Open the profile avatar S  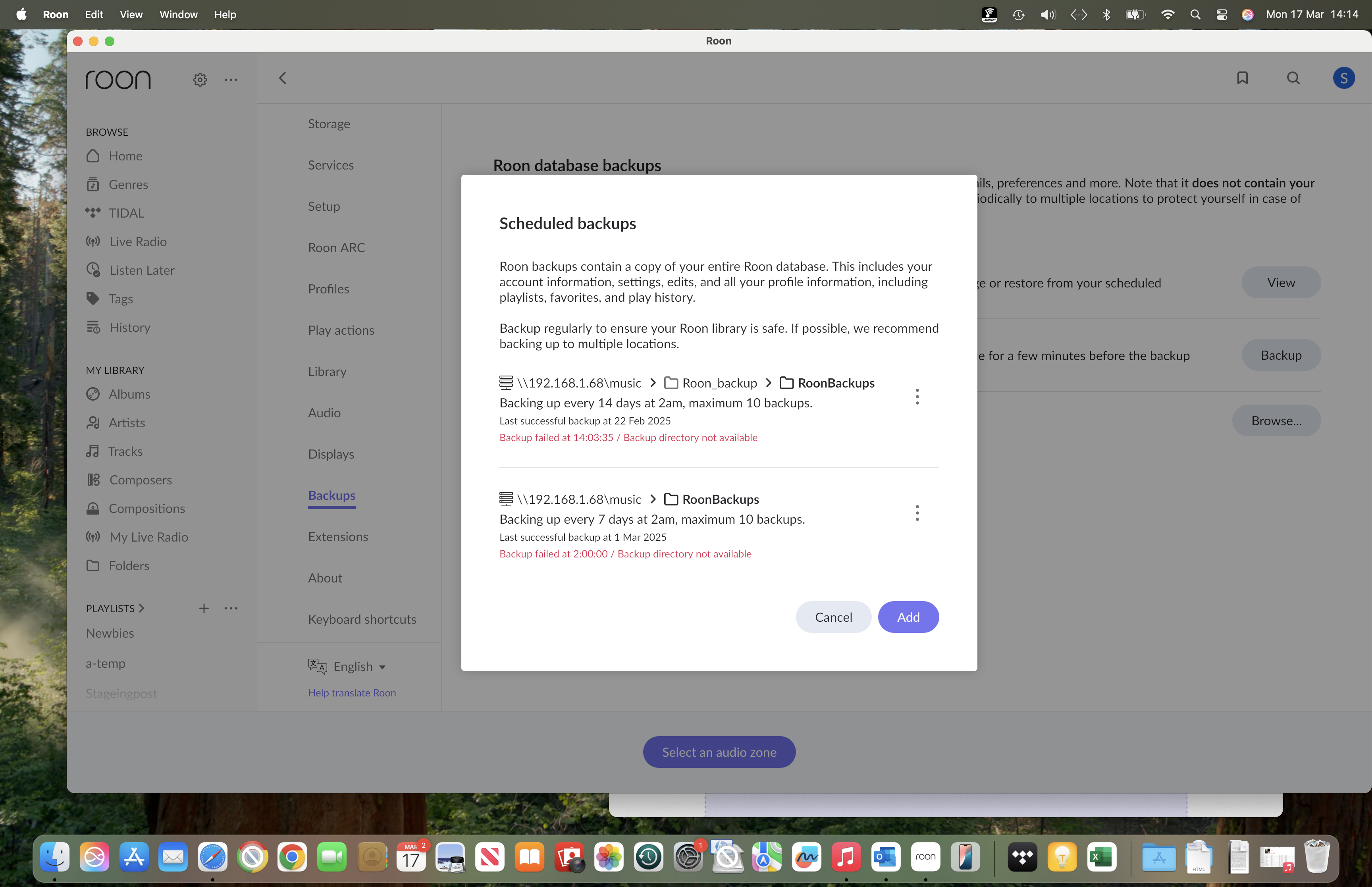click(1344, 78)
